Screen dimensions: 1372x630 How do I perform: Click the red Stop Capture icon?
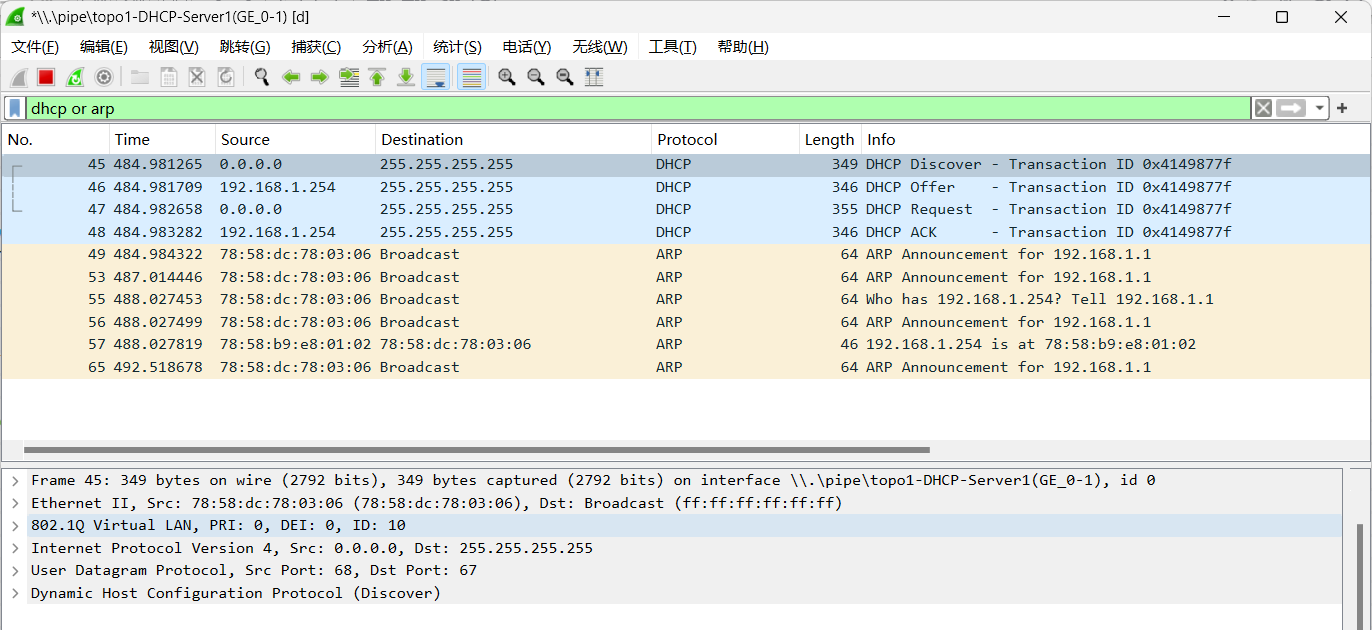44,77
